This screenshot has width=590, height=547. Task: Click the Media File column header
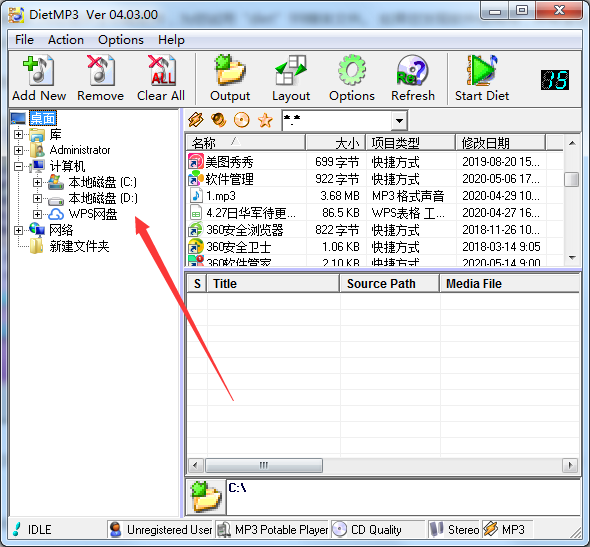[x=510, y=284]
